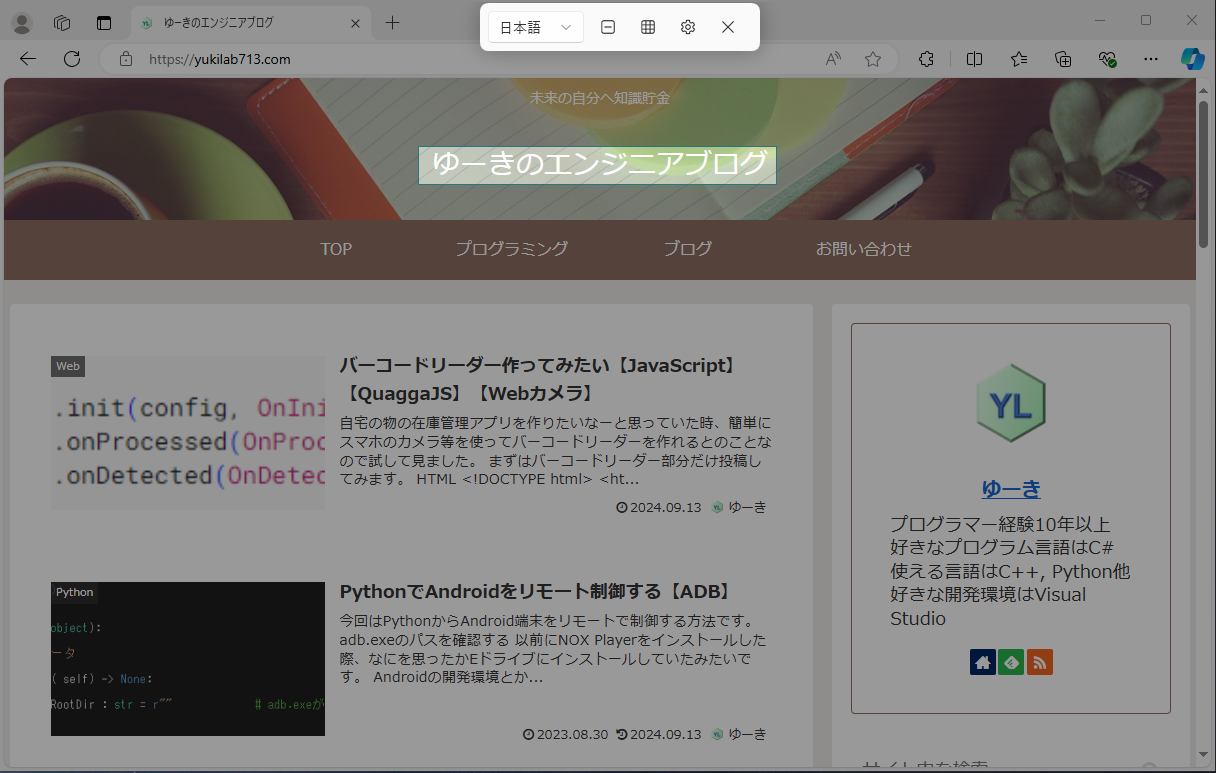Open the Edge extensions puzzle icon
The height and width of the screenshot is (773, 1216).
(x=927, y=59)
